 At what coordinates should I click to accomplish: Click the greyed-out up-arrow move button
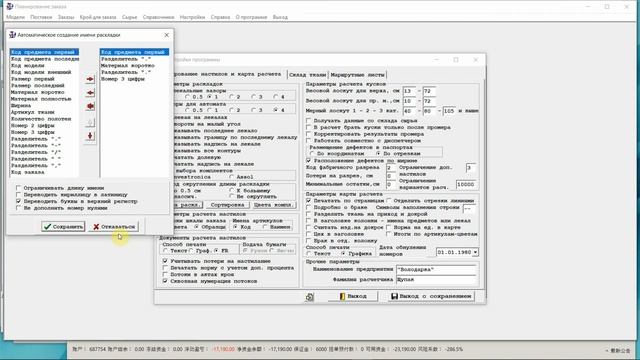click(90, 122)
